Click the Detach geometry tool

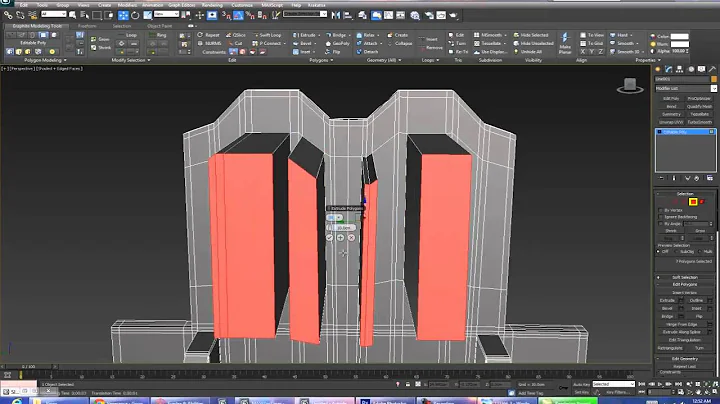click(367, 51)
